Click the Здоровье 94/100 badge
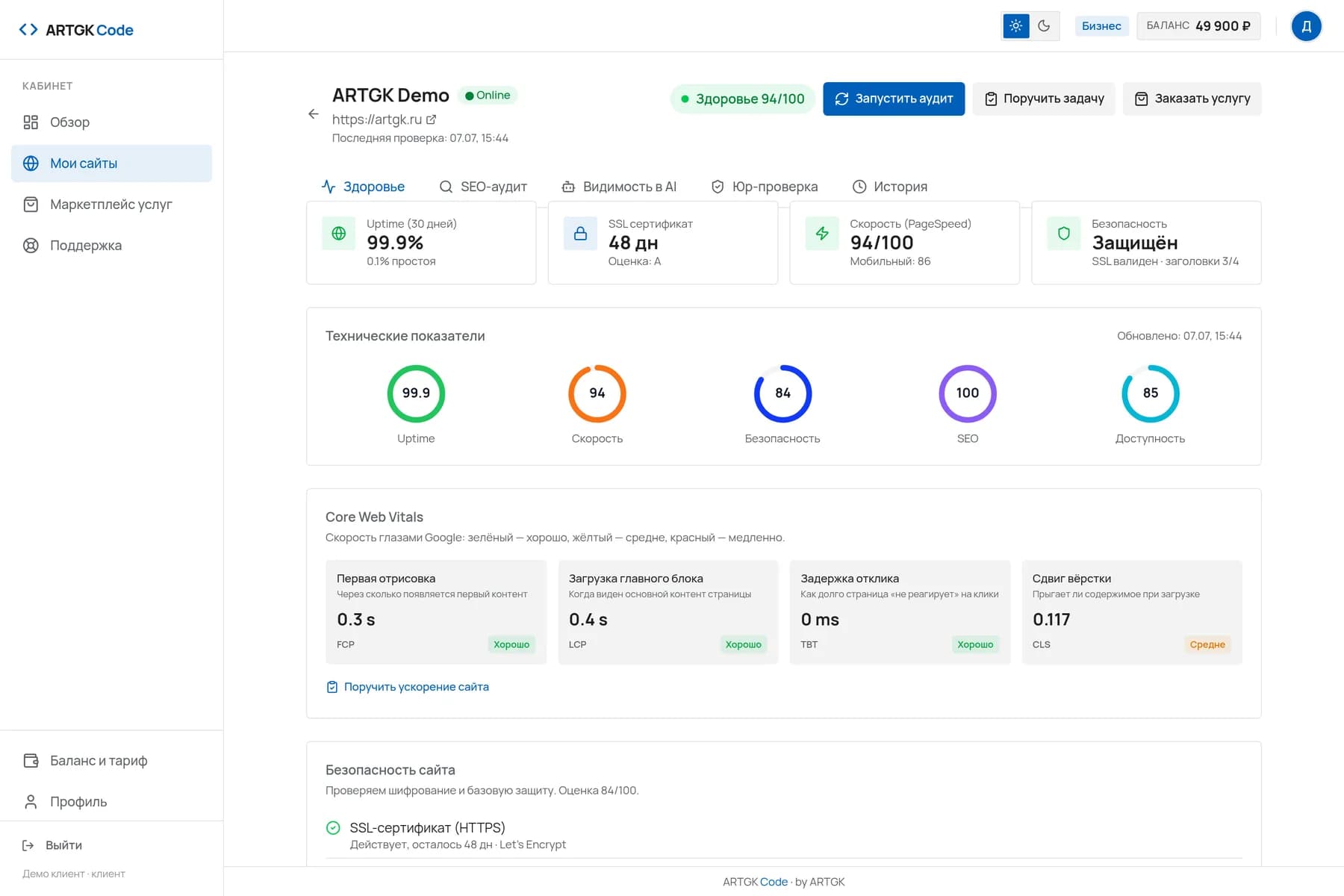This screenshot has height=896, width=1344. pyautogui.click(x=742, y=99)
